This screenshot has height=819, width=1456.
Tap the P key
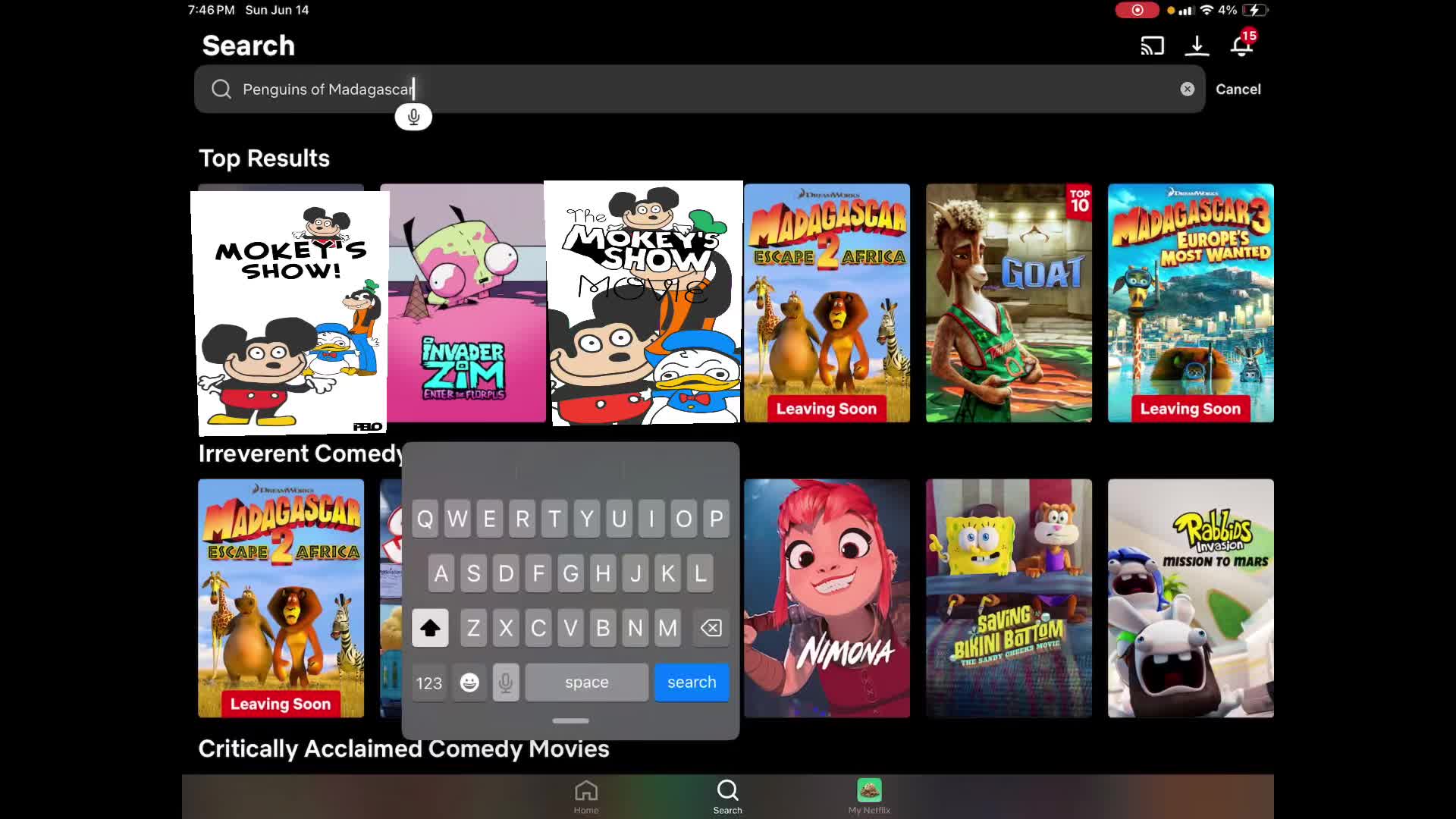click(x=717, y=519)
